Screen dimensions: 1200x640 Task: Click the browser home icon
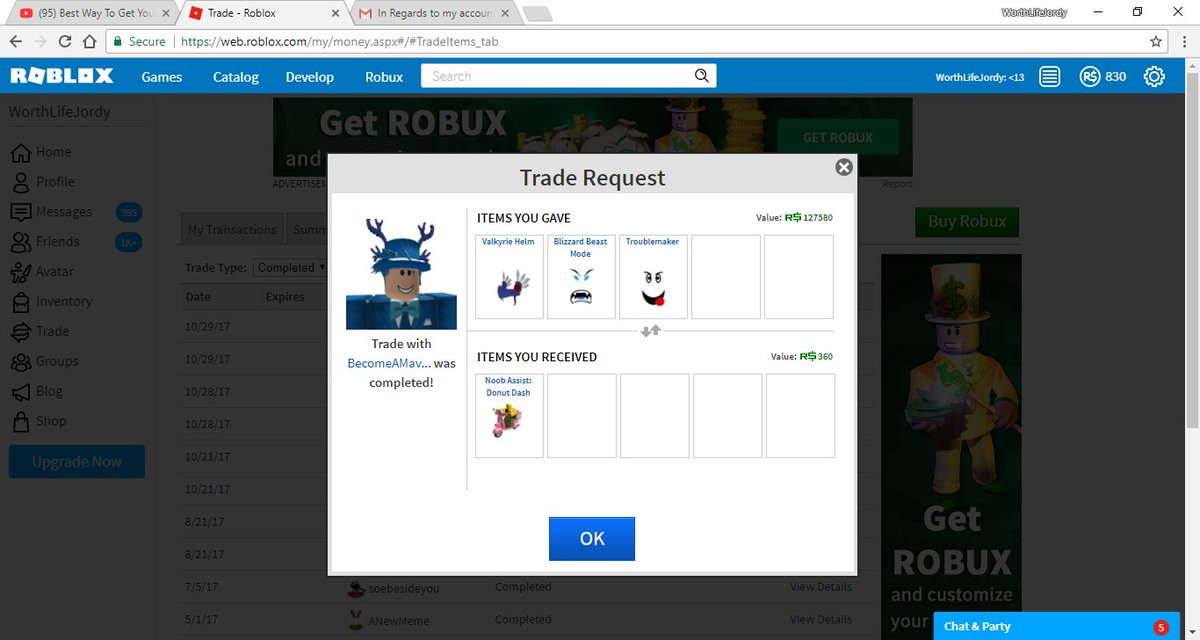[x=89, y=42]
